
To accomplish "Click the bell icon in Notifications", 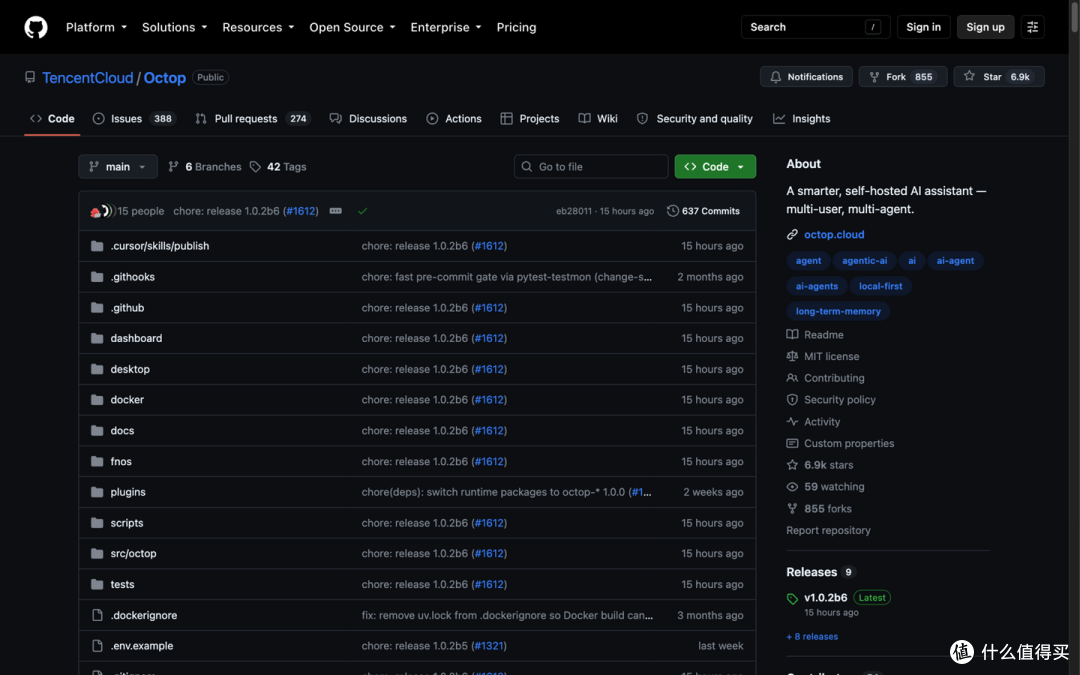I will point(776,76).
